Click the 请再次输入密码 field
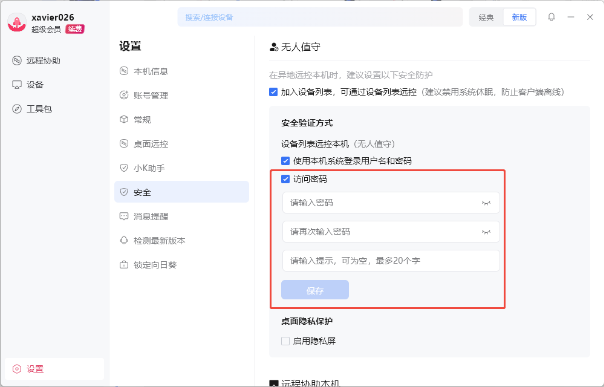The image size is (604, 387). (x=391, y=232)
